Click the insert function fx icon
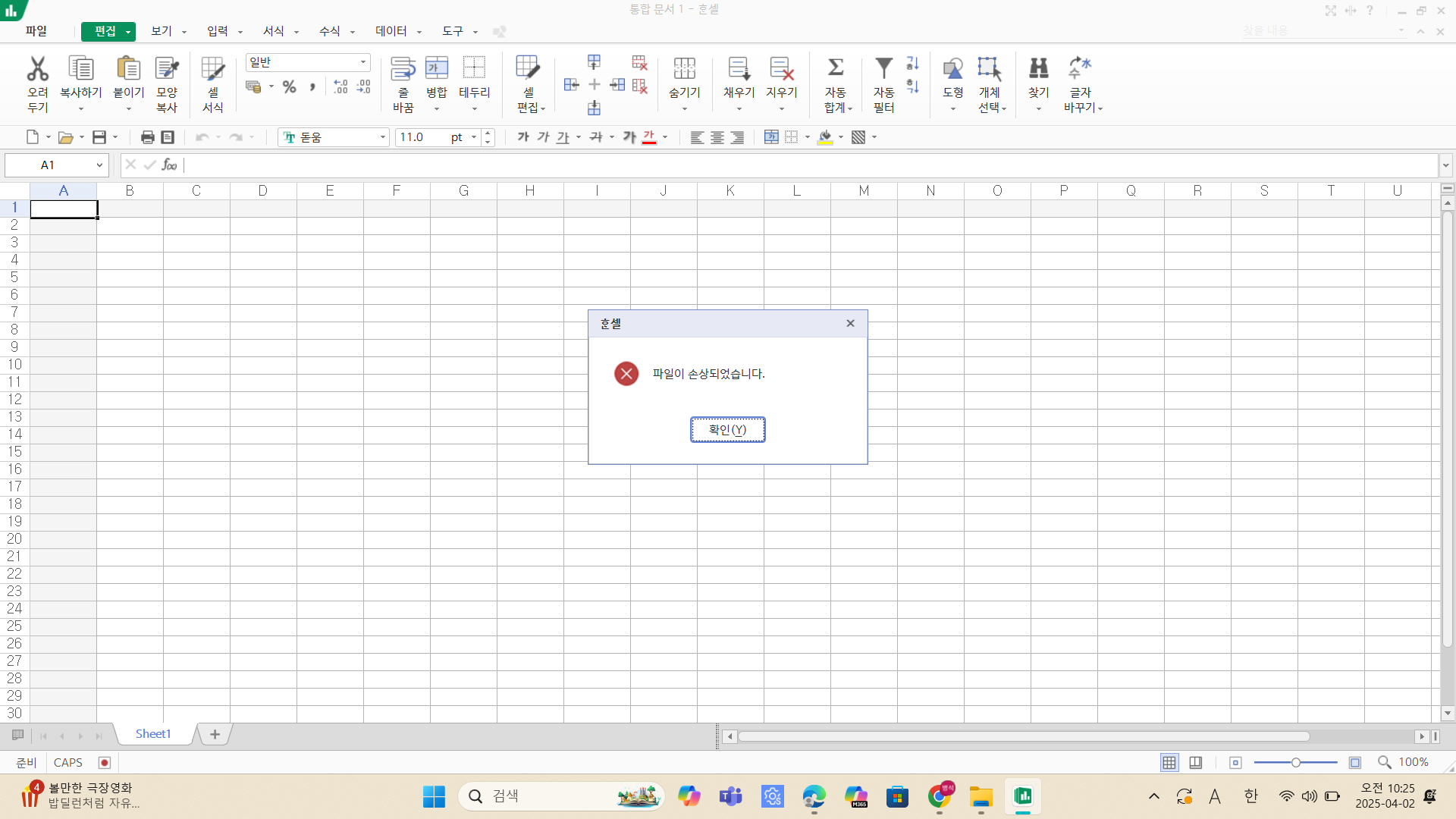Image resolution: width=1456 pixels, height=819 pixels. (170, 165)
